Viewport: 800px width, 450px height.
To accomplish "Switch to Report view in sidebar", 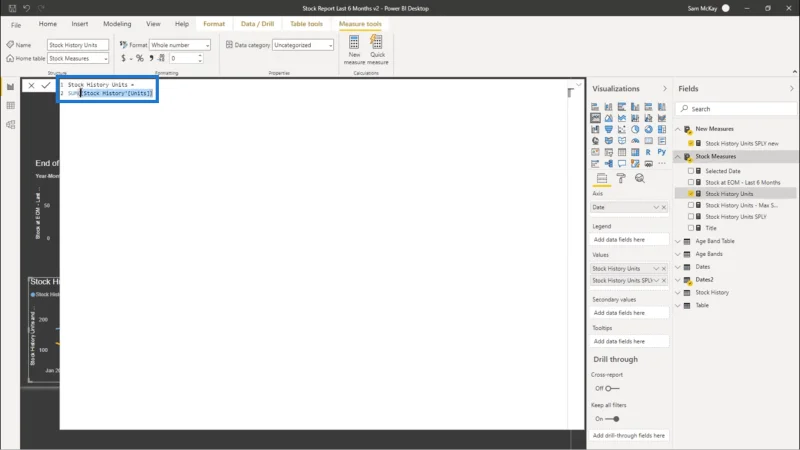I will click(10, 87).
